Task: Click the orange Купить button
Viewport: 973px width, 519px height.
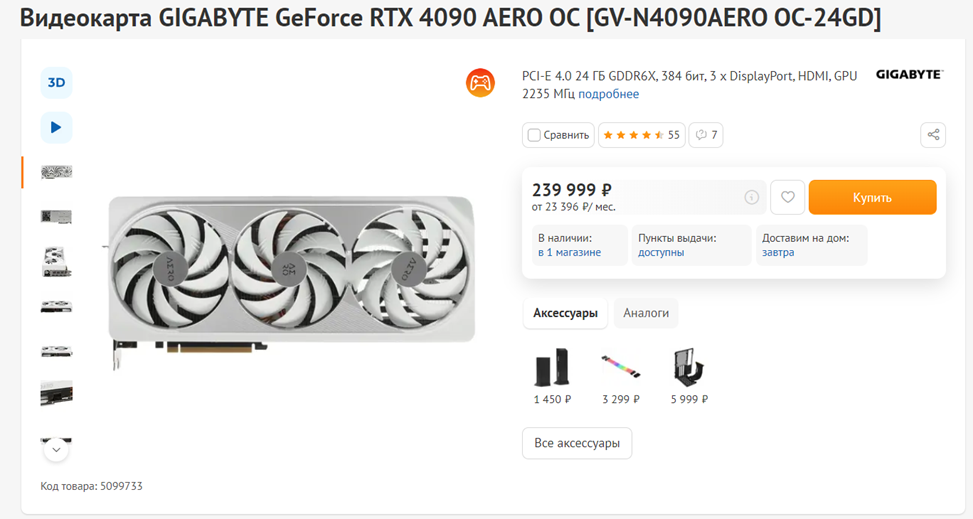Action: pyautogui.click(x=872, y=197)
